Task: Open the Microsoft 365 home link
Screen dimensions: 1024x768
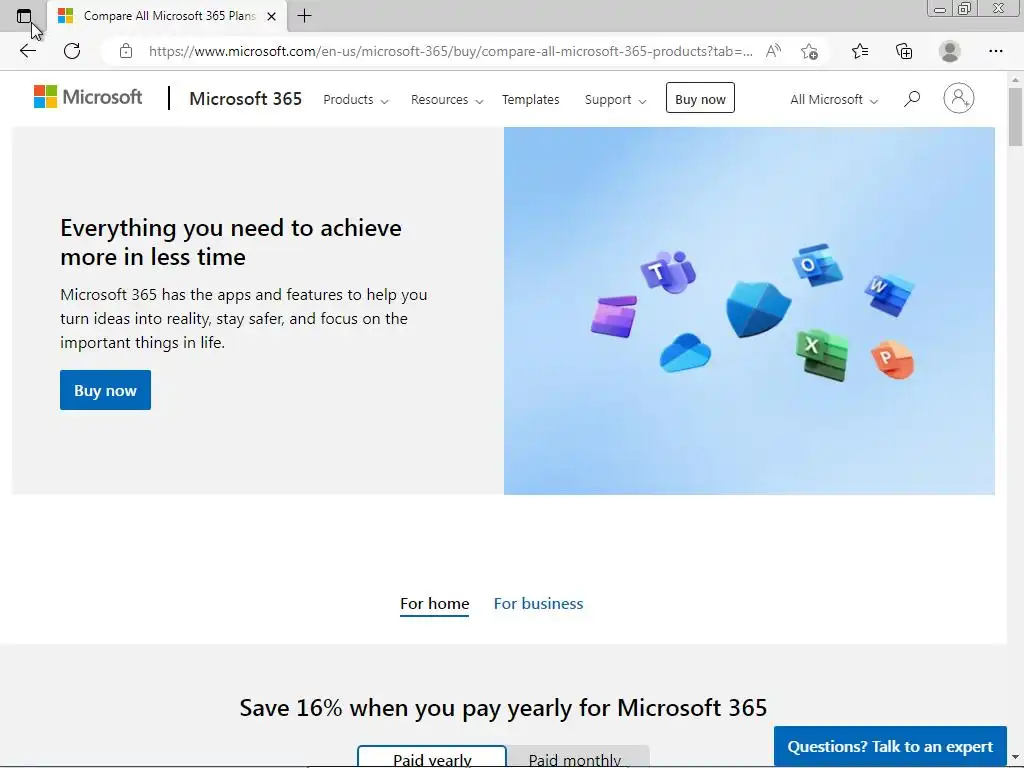Action: pyautogui.click(x=246, y=99)
